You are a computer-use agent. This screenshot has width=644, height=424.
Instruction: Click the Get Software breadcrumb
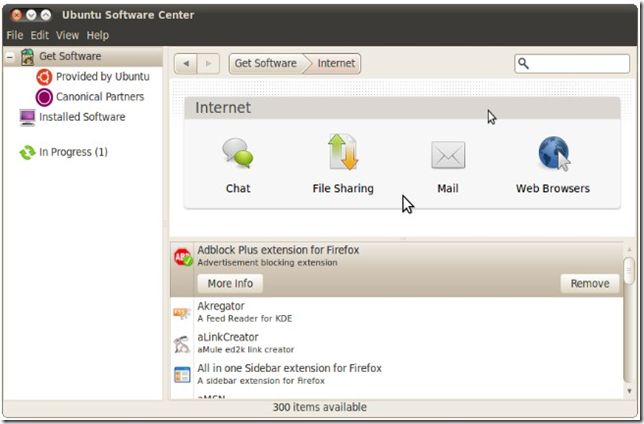[266, 63]
